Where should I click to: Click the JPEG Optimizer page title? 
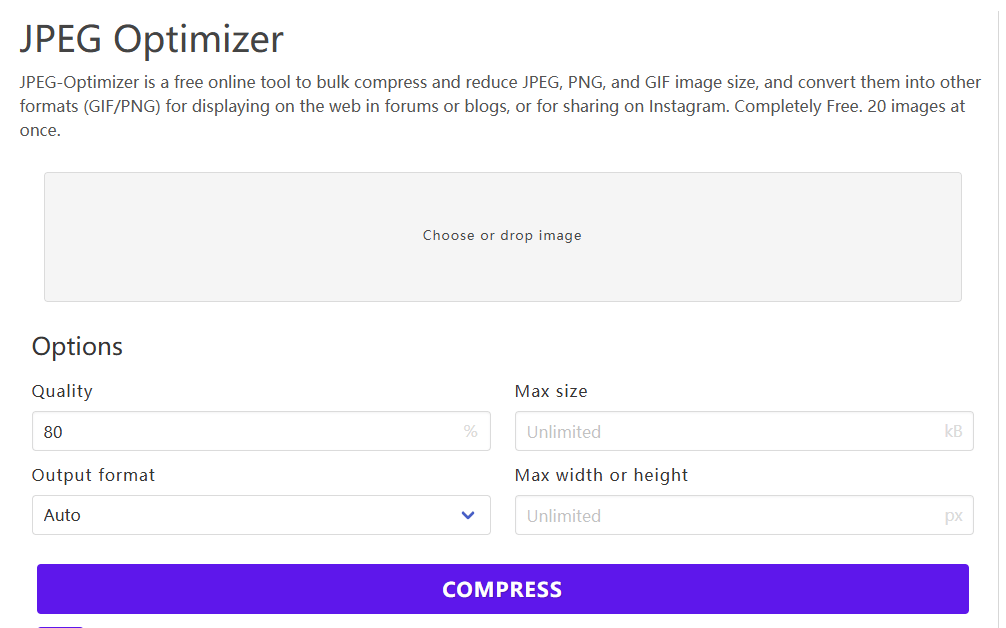152,40
